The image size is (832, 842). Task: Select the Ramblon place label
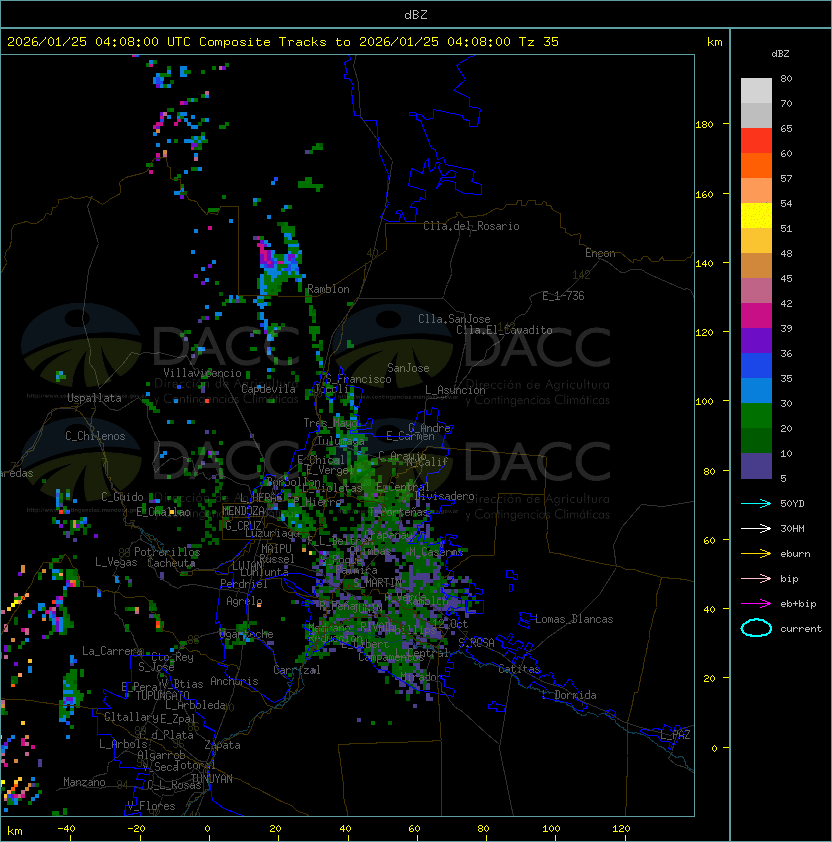click(328, 289)
